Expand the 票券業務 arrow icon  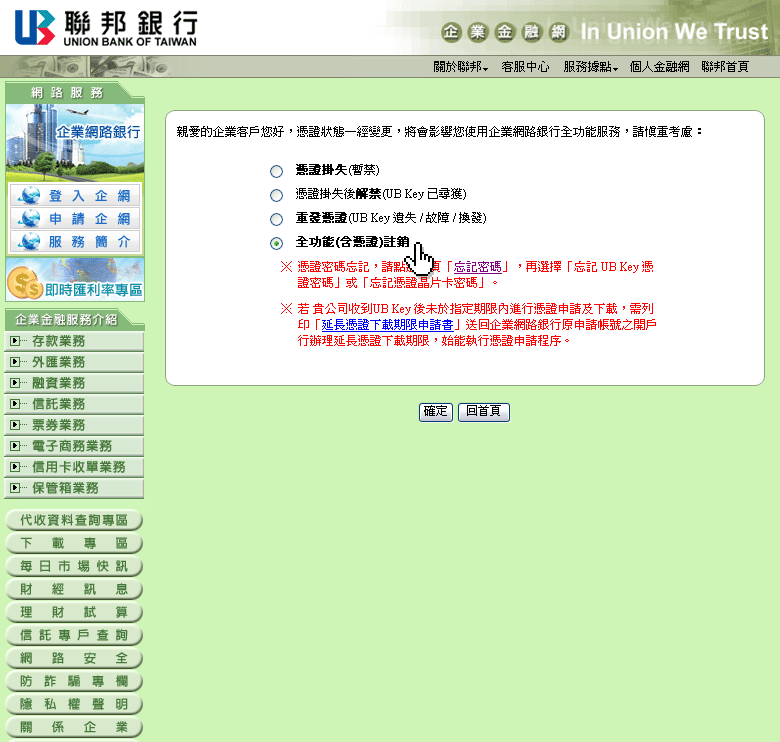15,425
